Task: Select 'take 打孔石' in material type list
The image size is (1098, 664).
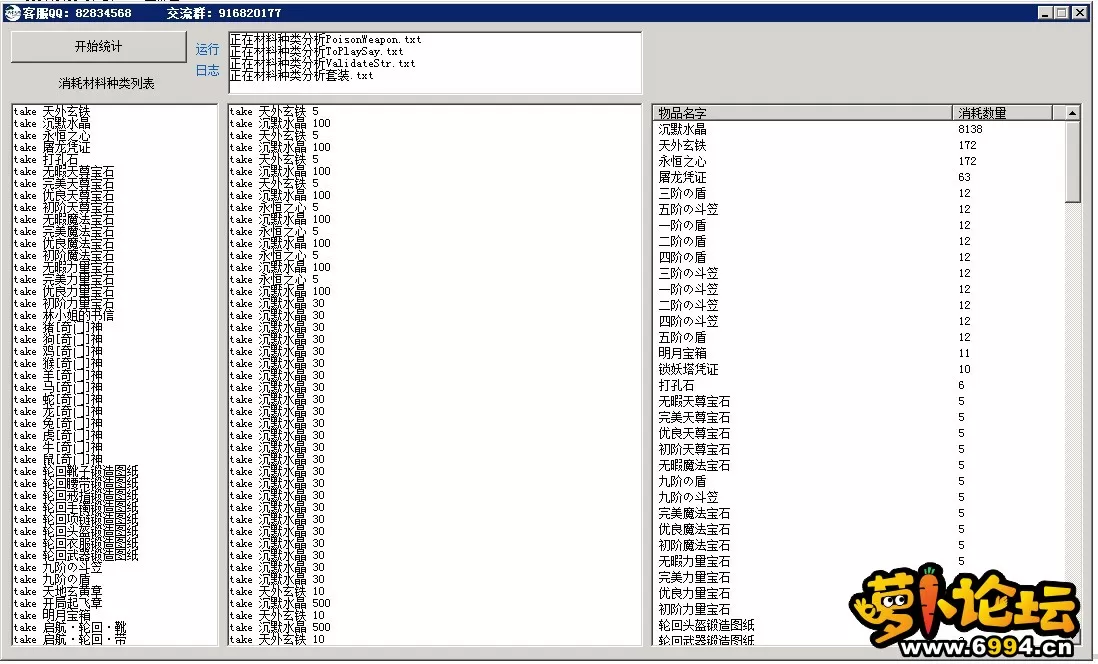Action: pyautogui.click(x=46, y=160)
